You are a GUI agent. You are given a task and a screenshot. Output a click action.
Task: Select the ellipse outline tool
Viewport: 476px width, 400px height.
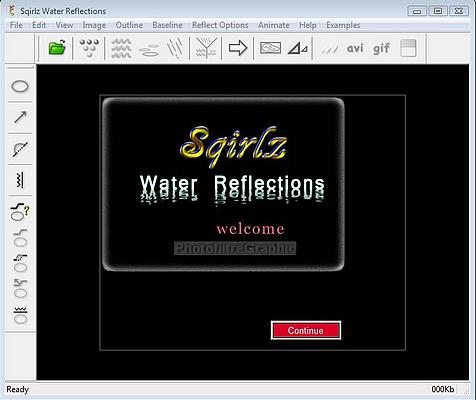tap(20, 87)
